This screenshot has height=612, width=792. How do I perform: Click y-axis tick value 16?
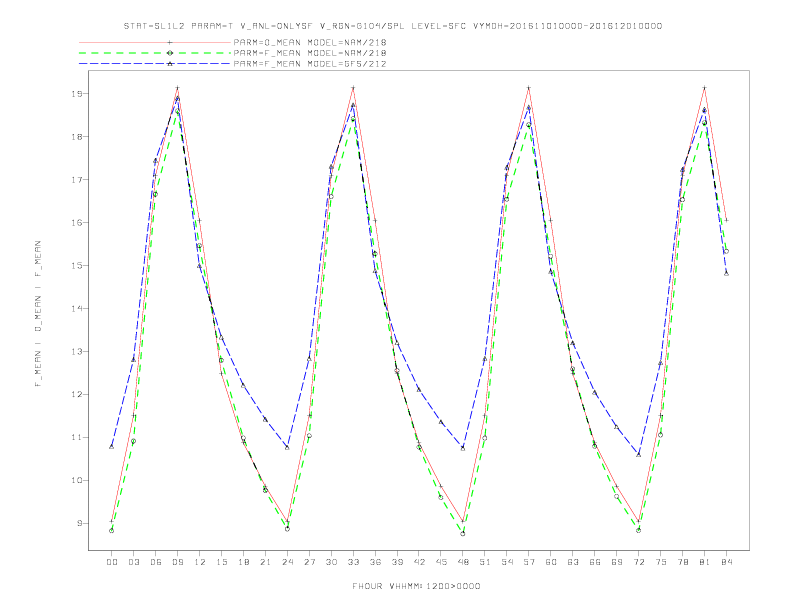(77, 223)
